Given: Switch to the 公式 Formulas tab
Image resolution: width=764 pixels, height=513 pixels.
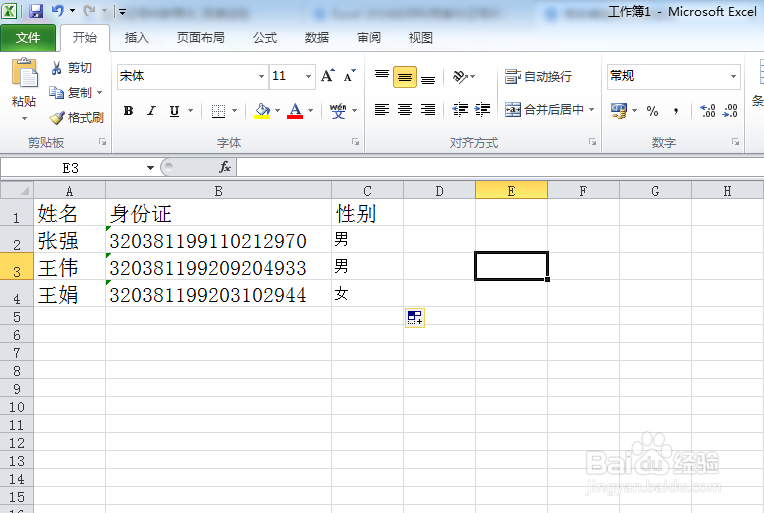Looking at the screenshot, I should coord(265,38).
